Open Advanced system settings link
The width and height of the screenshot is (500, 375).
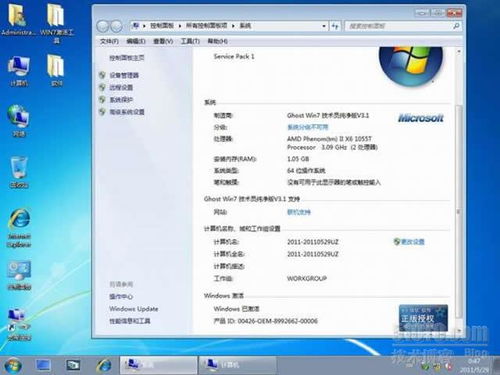(x=127, y=112)
